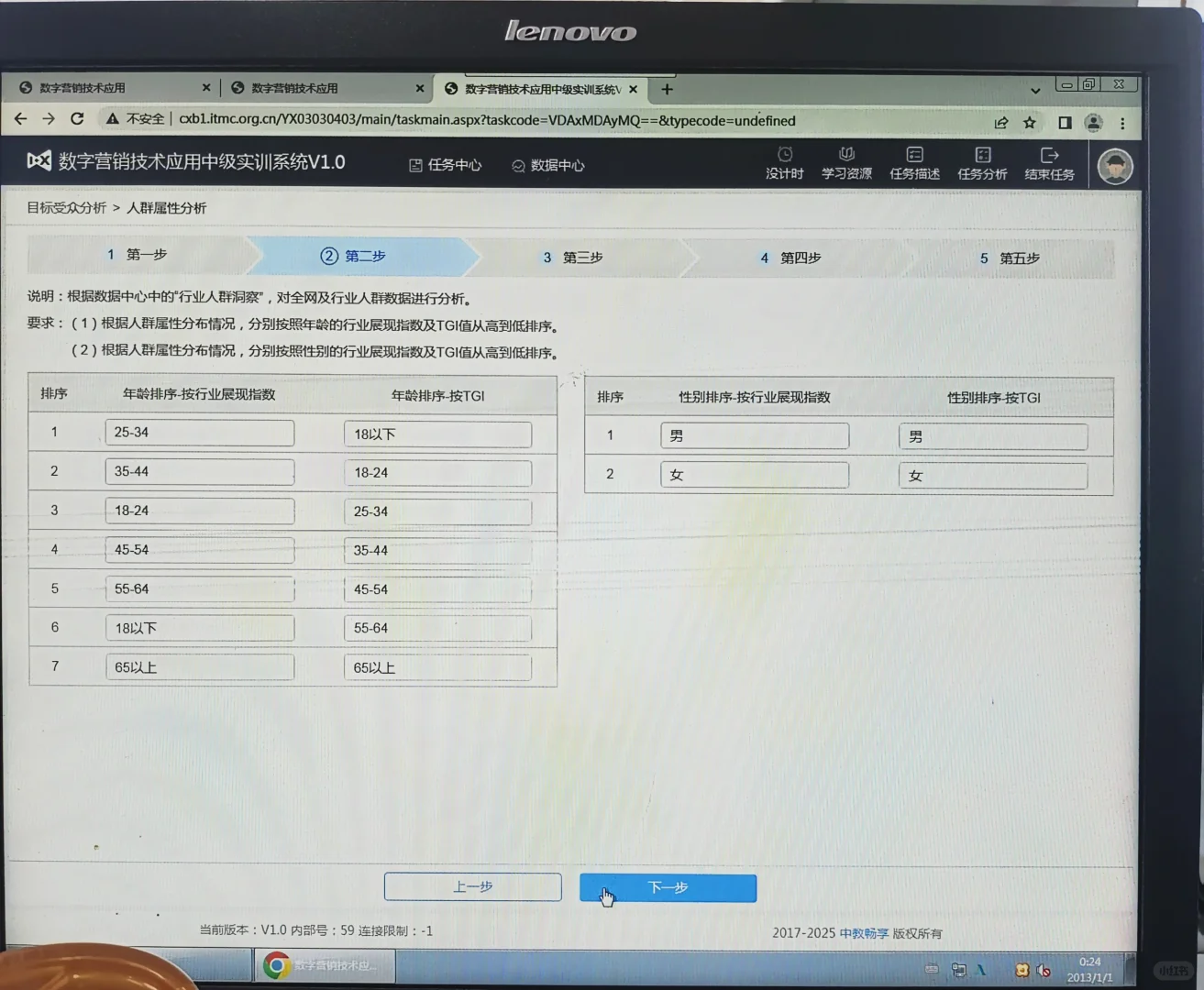Click the system logo next to the title
1204x990 pixels.
(x=39, y=161)
